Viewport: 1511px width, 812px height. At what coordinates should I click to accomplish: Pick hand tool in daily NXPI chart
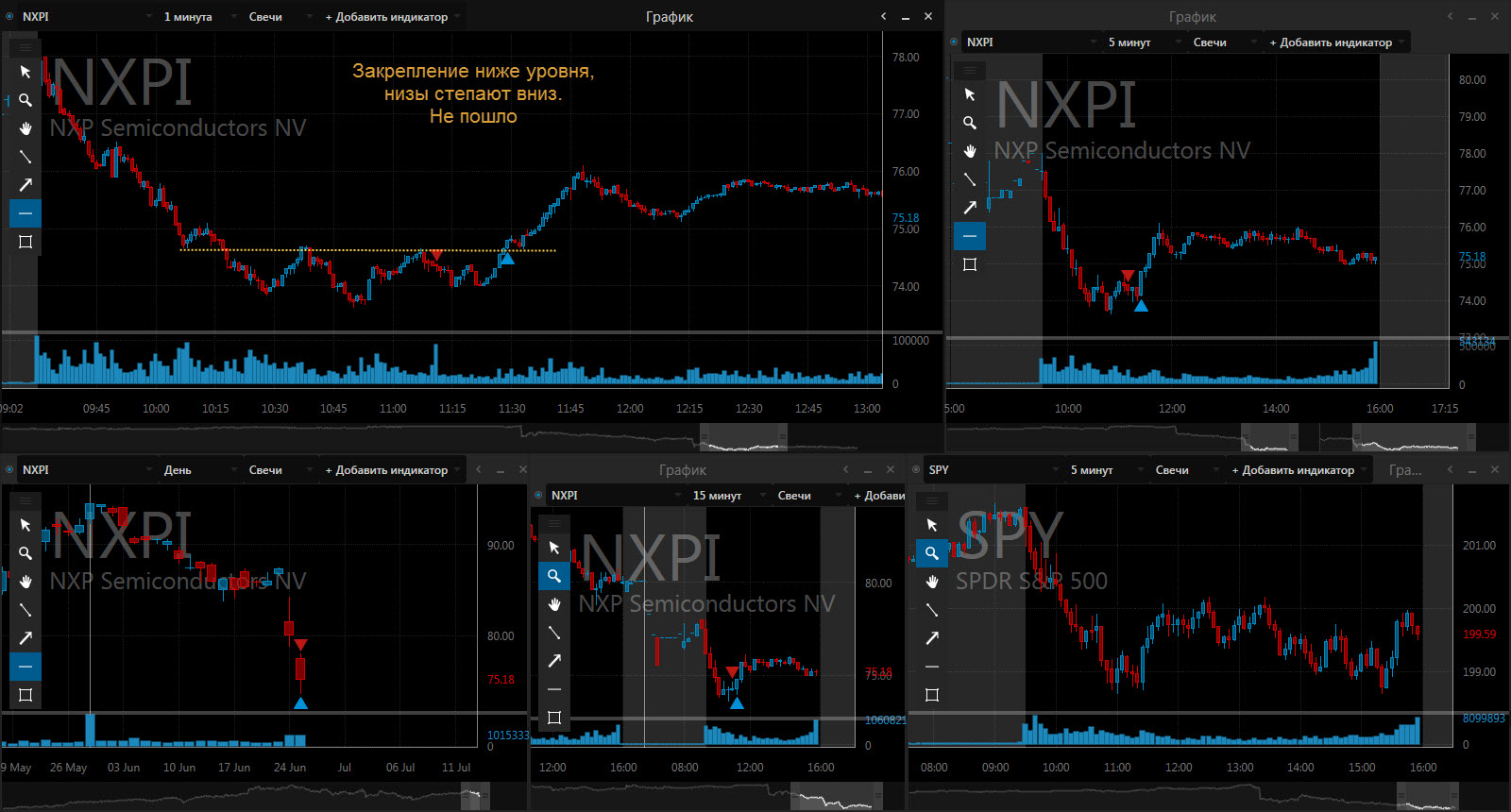point(25,582)
